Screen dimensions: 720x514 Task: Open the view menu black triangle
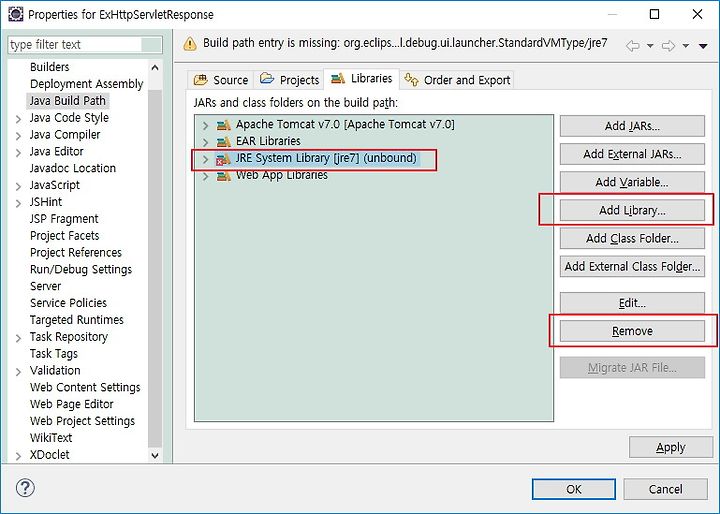click(703, 46)
